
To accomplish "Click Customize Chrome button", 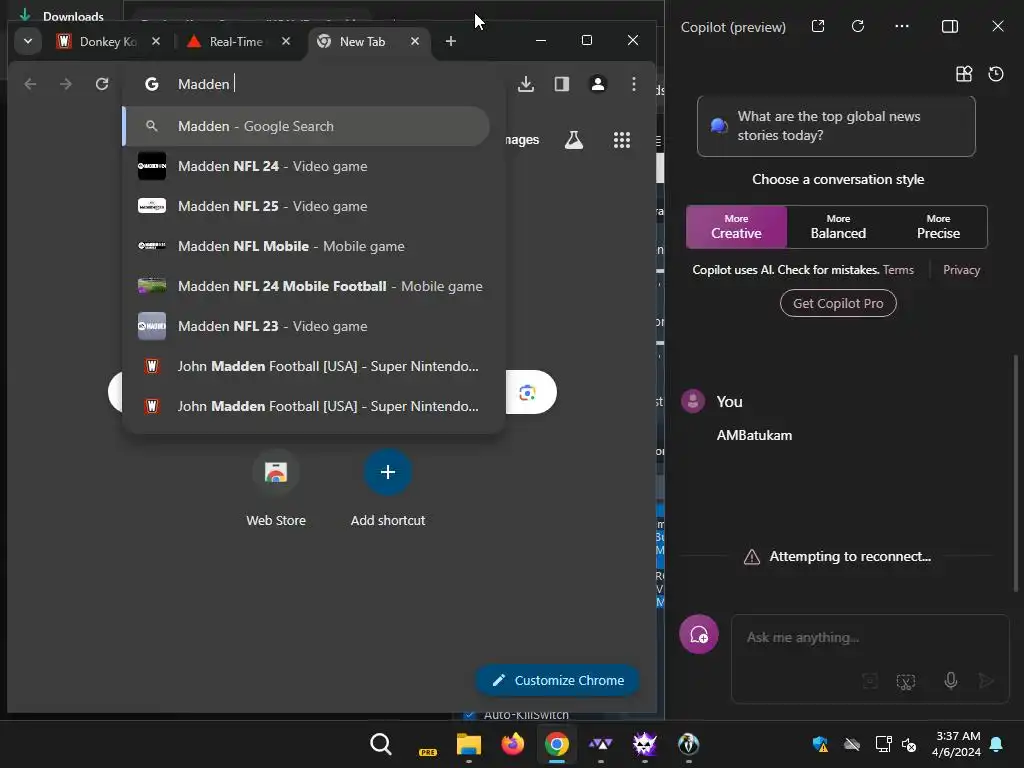I will [557, 680].
